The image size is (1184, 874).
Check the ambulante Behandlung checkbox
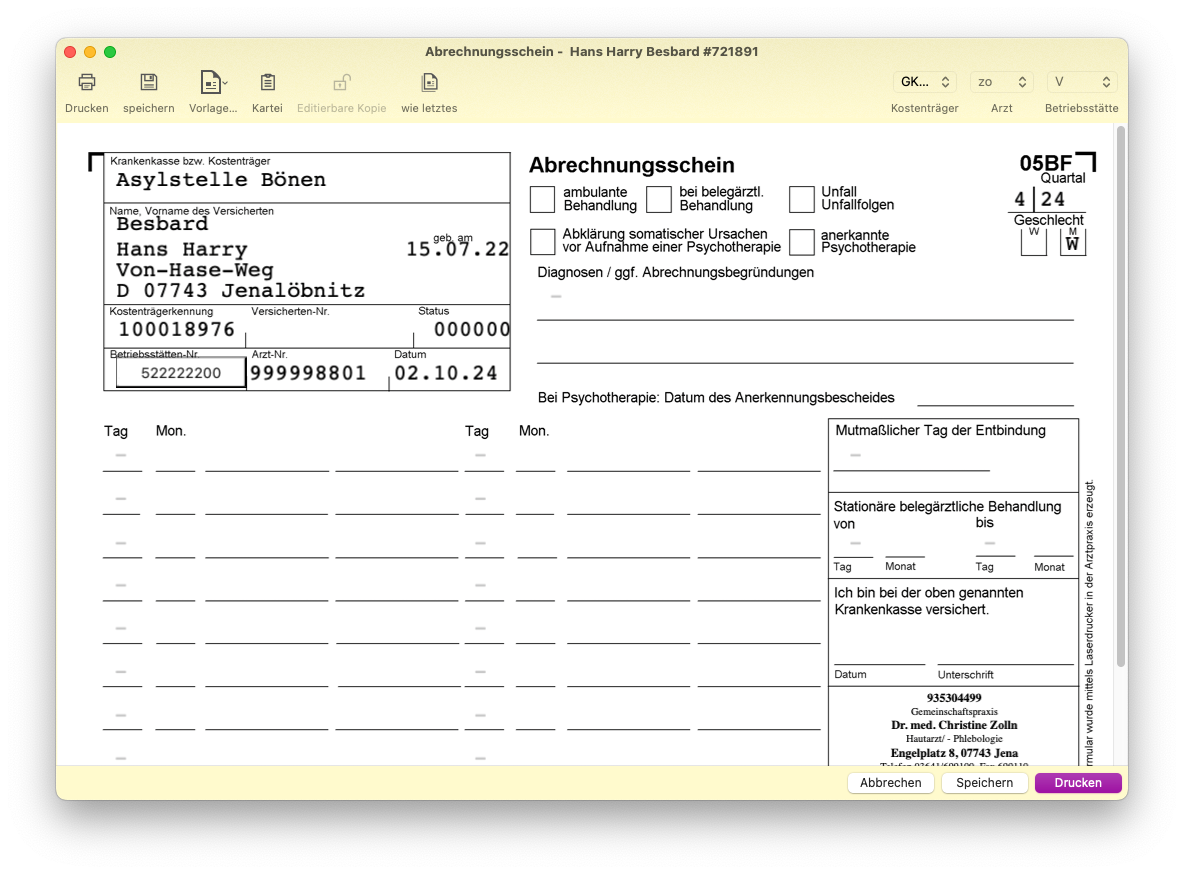(542, 199)
